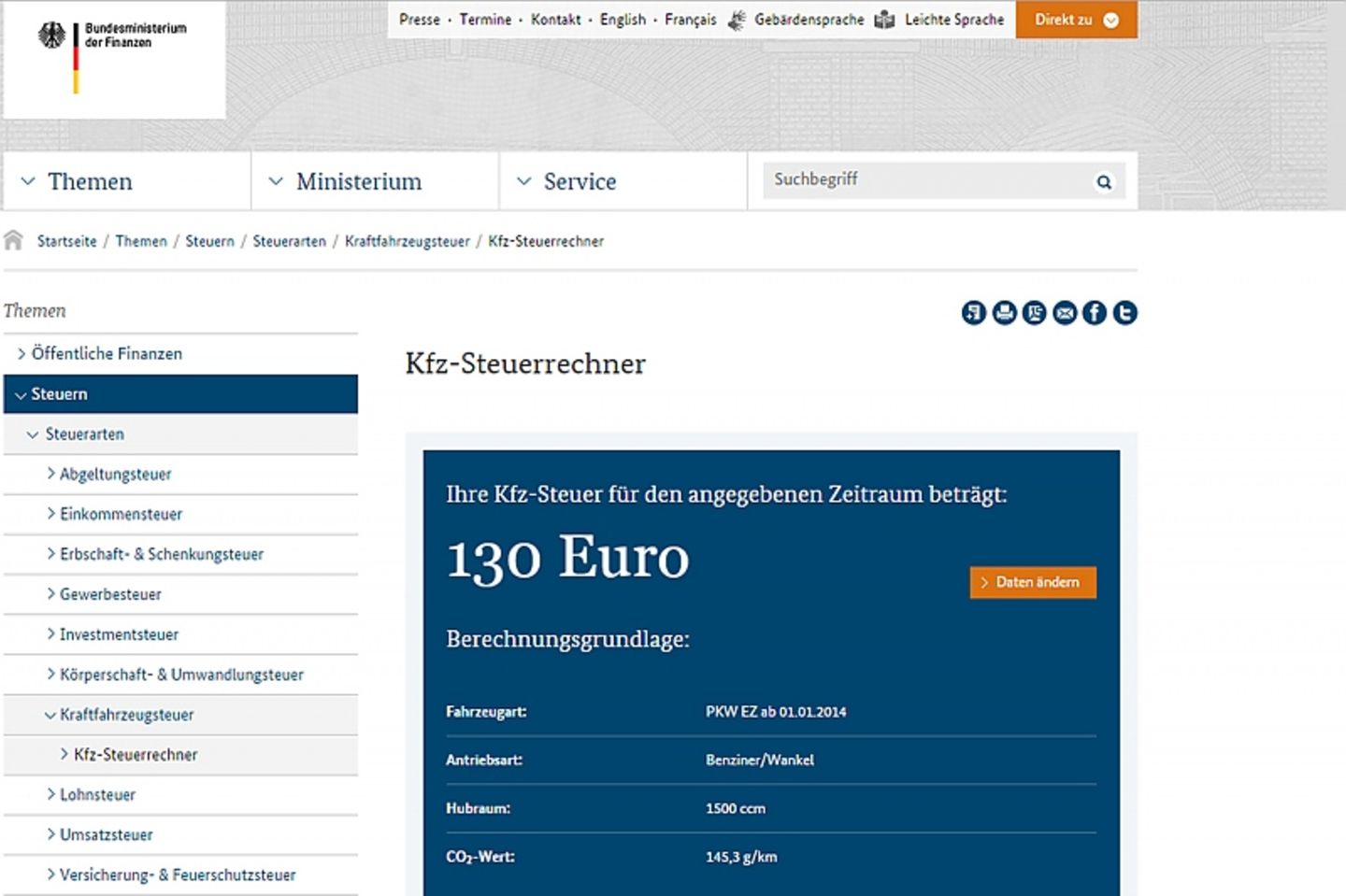Go to Steuerarten via breadcrumb
This screenshot has width=1346, height=896.
(289, 241)
